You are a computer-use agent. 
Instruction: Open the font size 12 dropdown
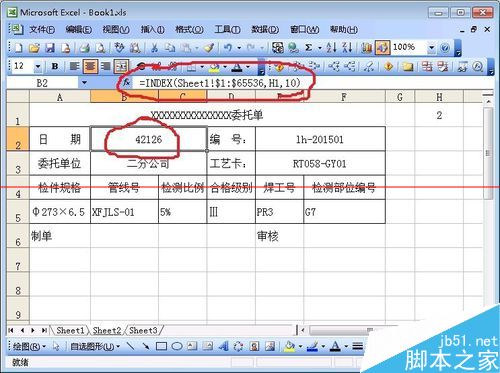tap(38, 67)
